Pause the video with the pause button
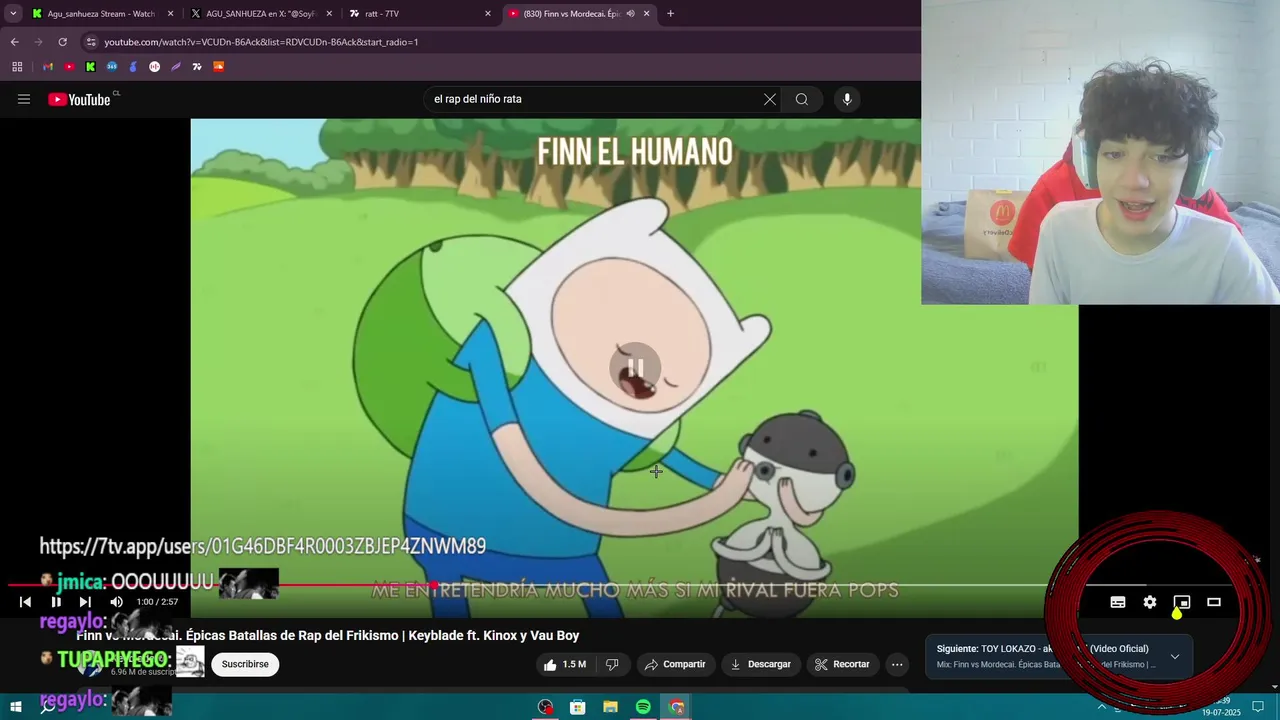Viewport: 1280px width, 720px height. tap(56, 602)
